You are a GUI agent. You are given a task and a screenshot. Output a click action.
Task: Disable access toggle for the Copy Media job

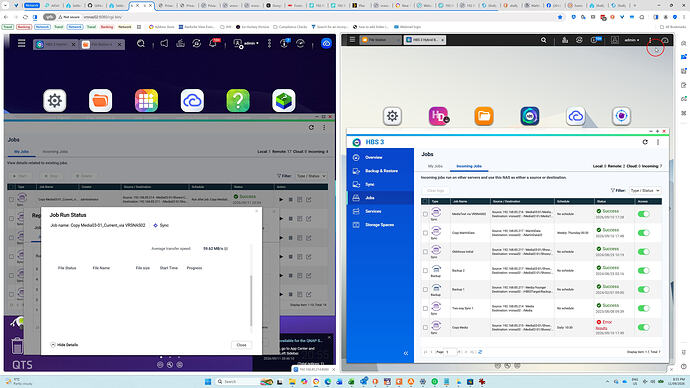643,327
